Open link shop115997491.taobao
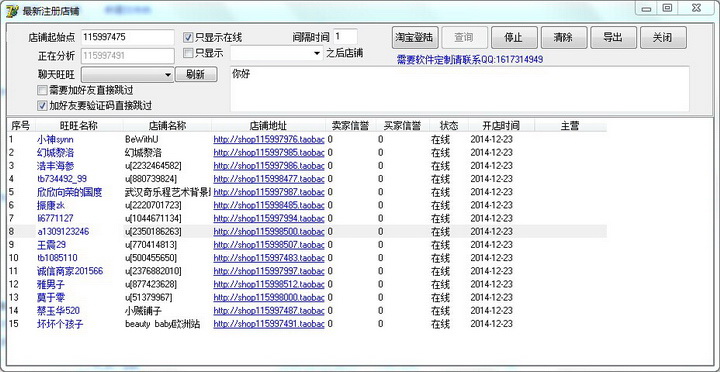 point(269,324)
